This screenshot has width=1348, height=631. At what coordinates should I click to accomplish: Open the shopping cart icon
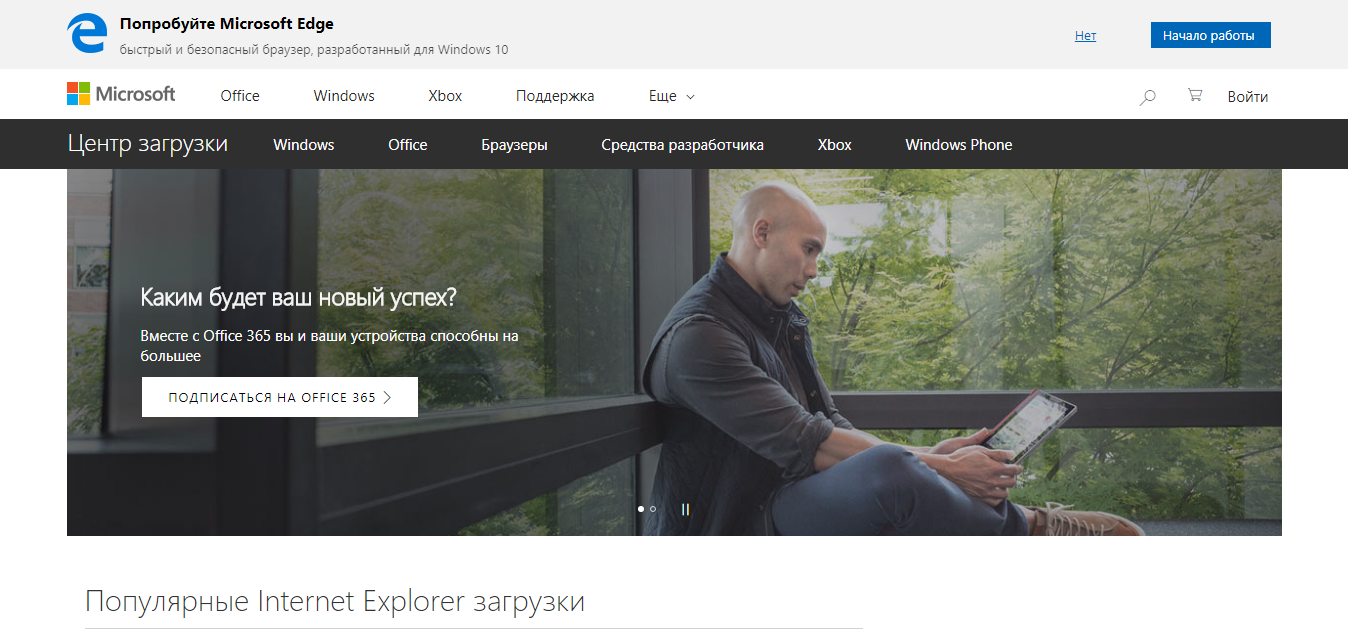pyautogui.click(x=1194, y=95)
